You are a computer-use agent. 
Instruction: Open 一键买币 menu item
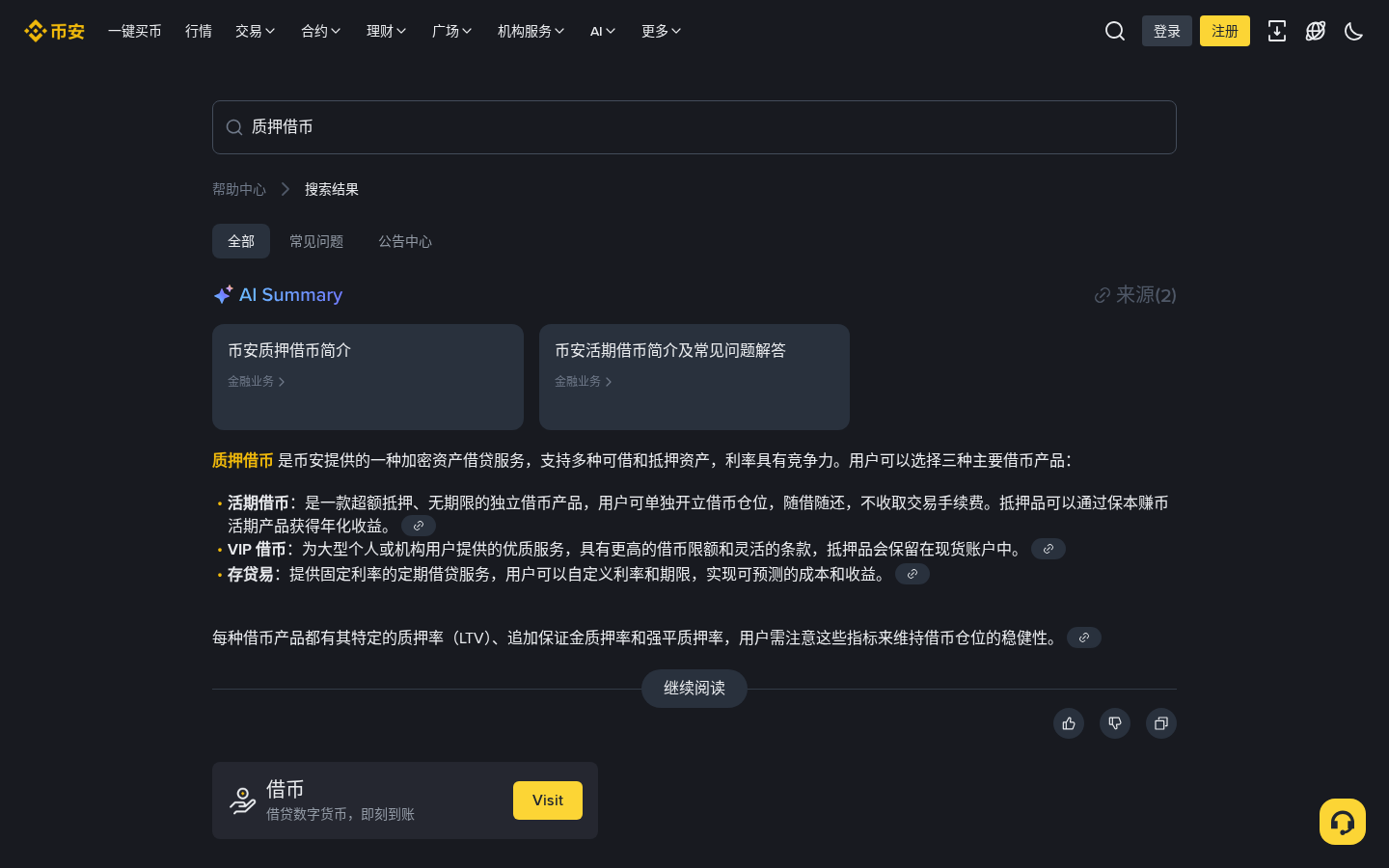click(135, 31)
